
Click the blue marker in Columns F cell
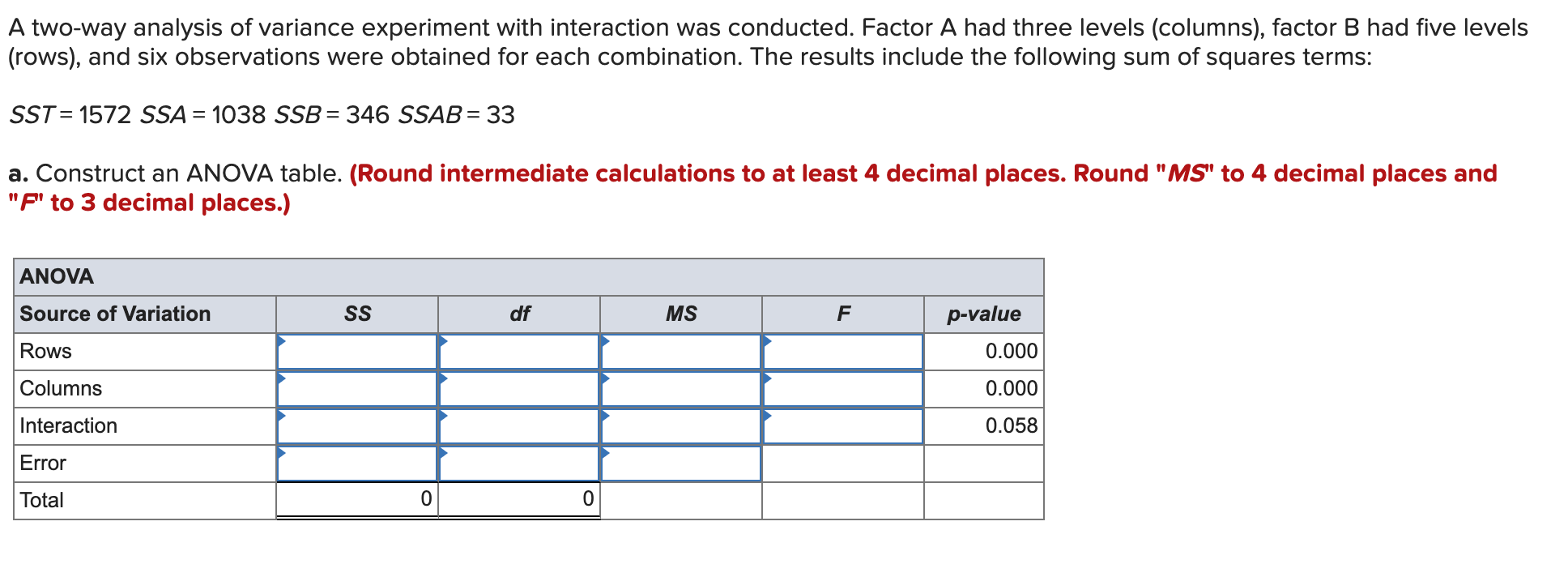768,379
